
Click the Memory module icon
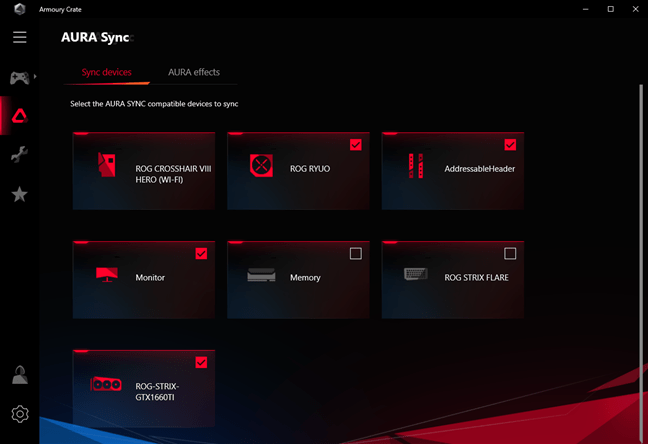261,275
